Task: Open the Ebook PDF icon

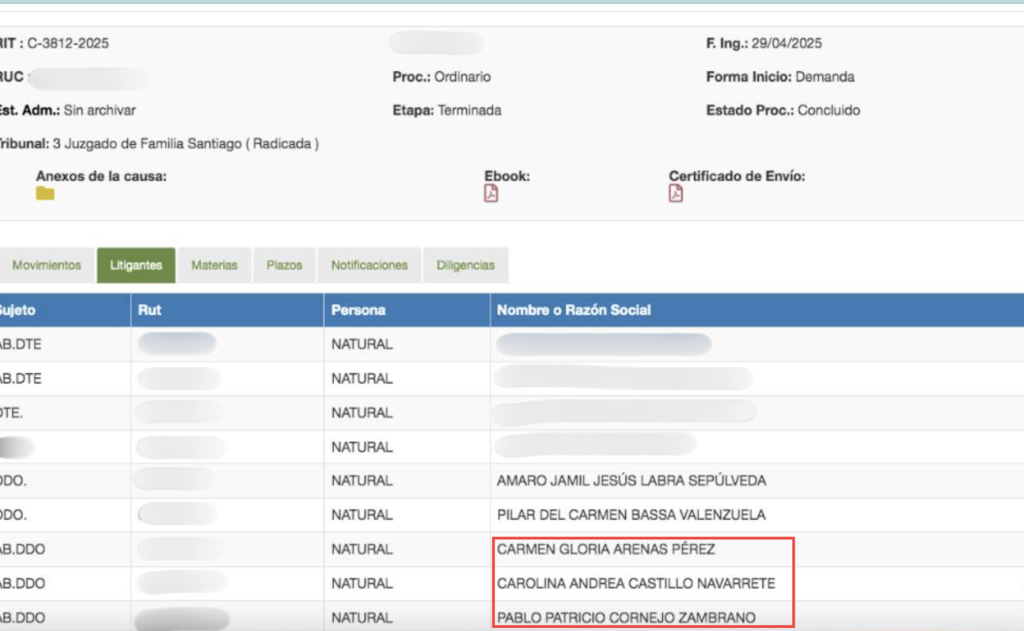Action: (x=491, y=194)
